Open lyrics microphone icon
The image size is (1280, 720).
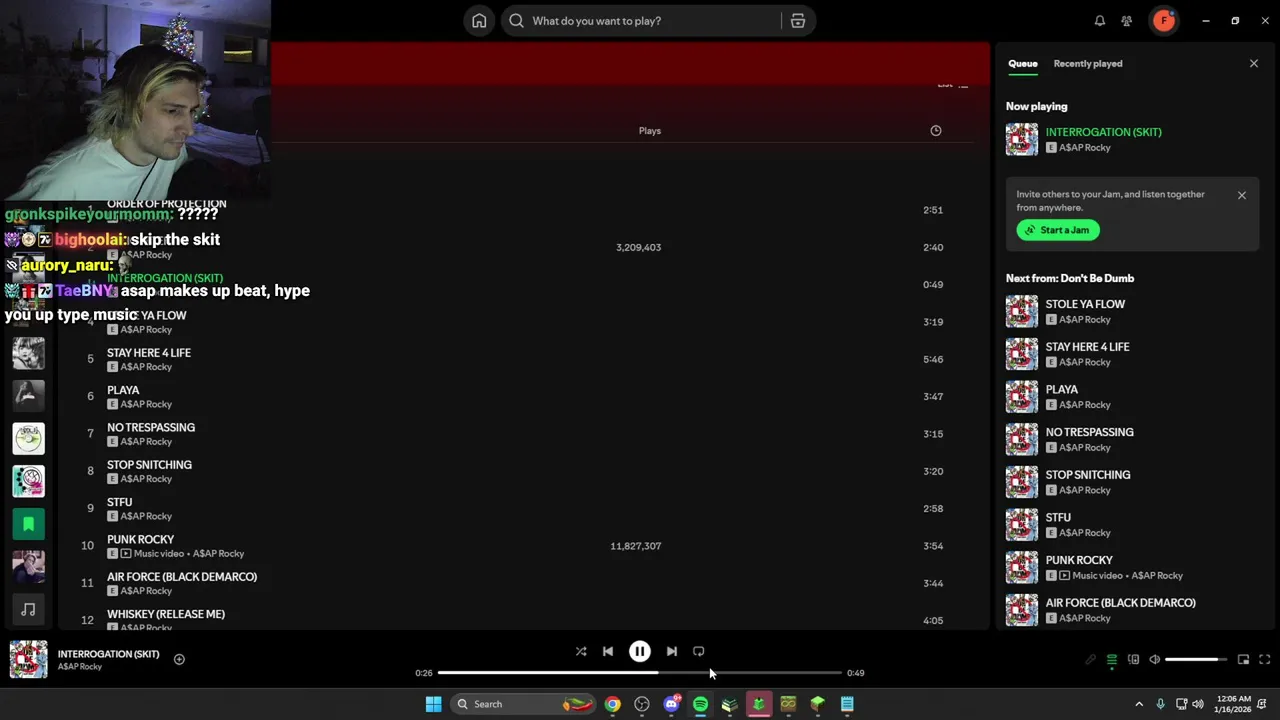(1090, 660)
